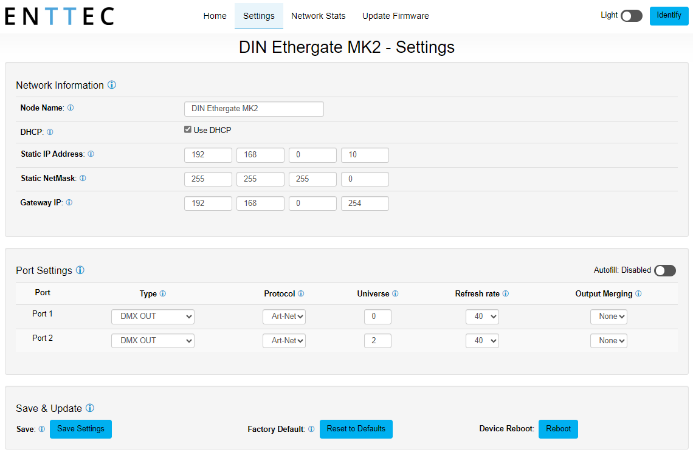Click Static NetMask third octet field
The image size is (693, 455).
pyautogui.click(x=312, y=179)
